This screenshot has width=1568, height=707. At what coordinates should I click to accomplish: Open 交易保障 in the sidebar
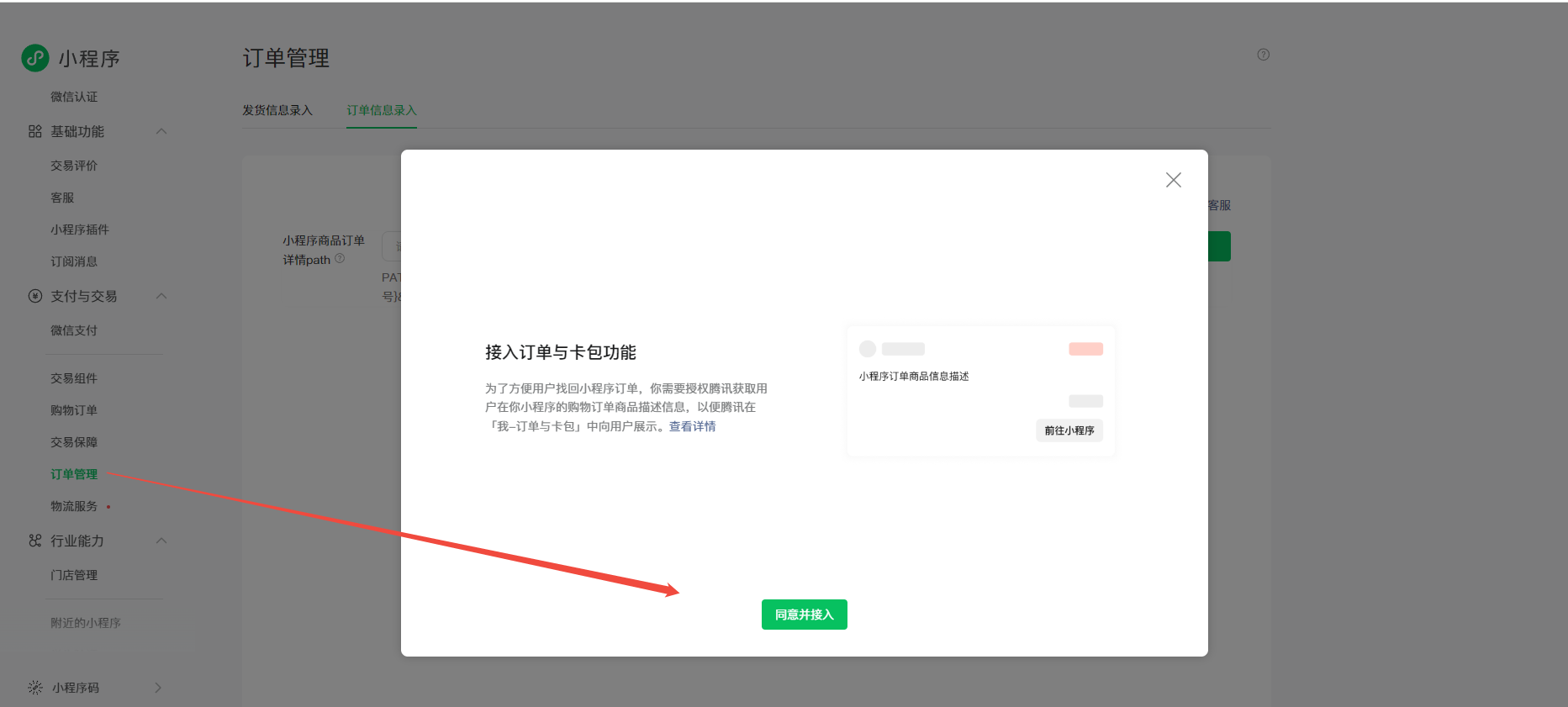pyautogui.click(x=74, y=442)
